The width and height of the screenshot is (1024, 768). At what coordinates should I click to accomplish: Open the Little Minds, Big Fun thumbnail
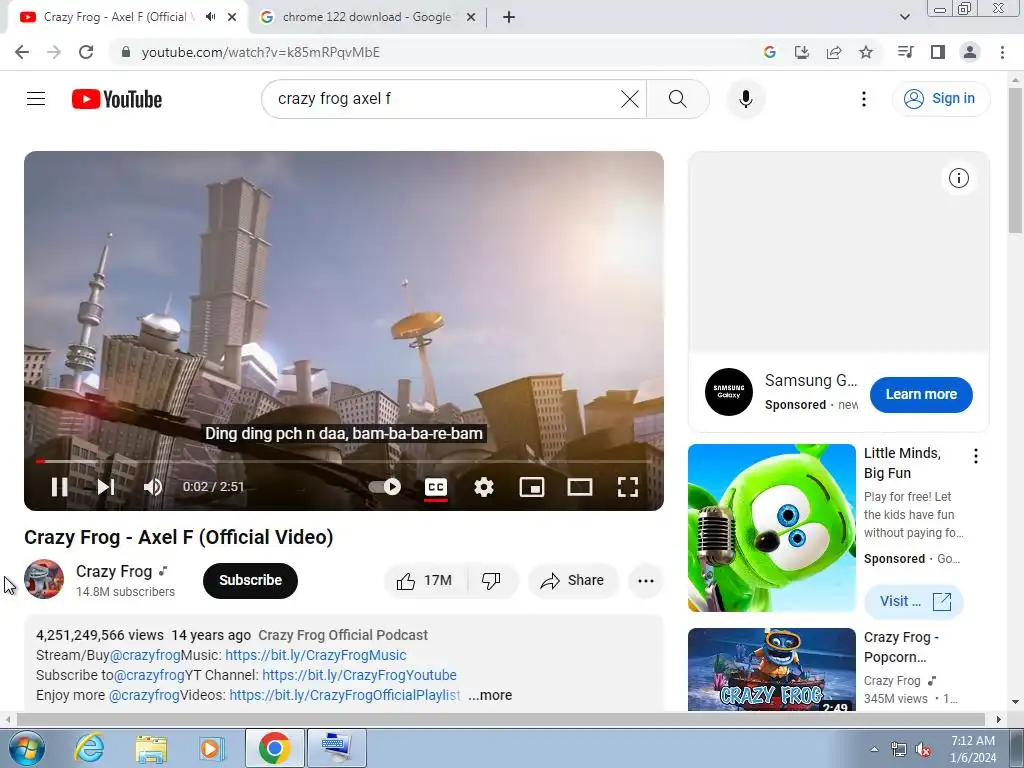771,528
